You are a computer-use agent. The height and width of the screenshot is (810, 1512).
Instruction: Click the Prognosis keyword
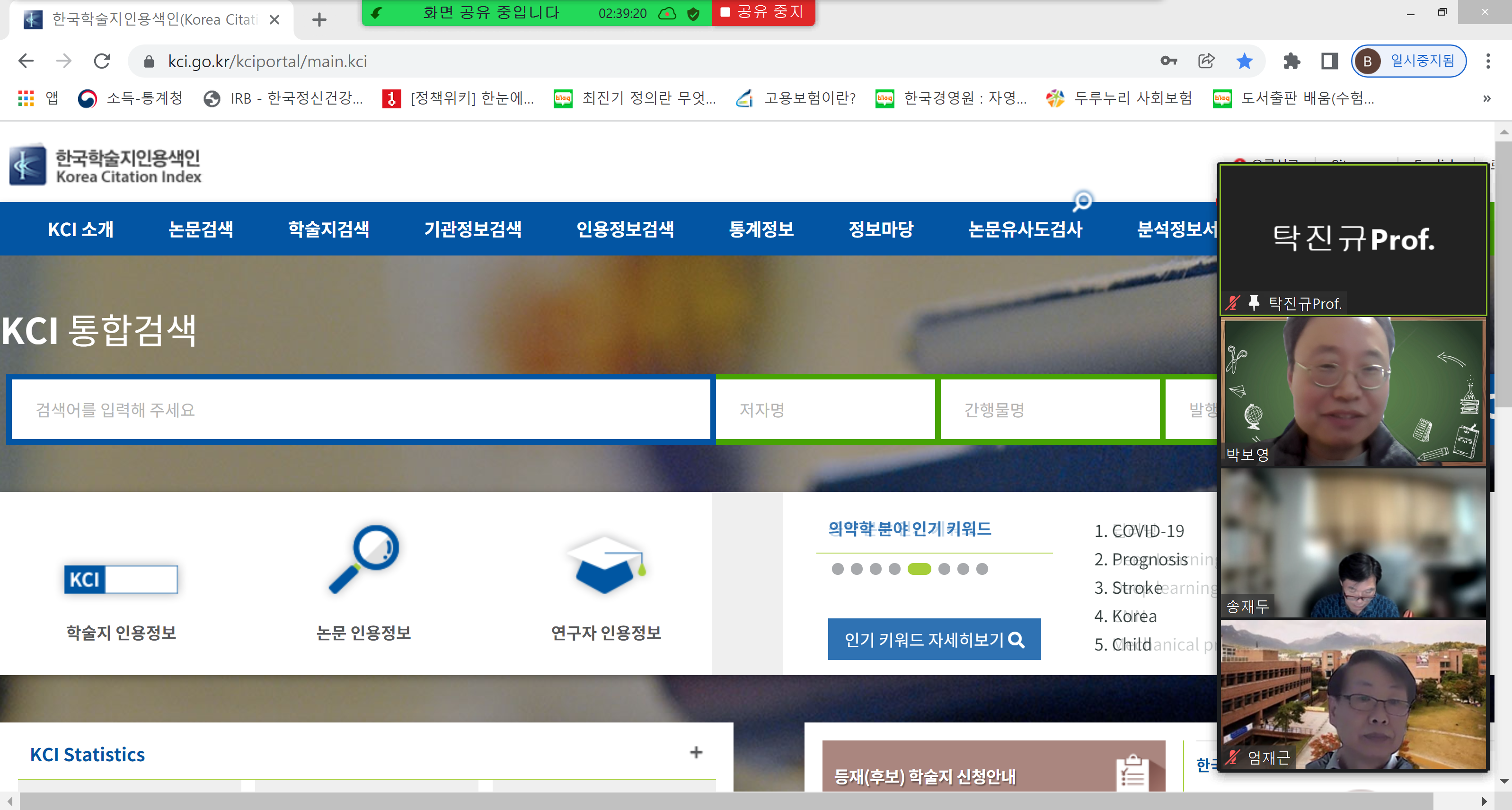pyautogui.click(x=1149, y=559)
